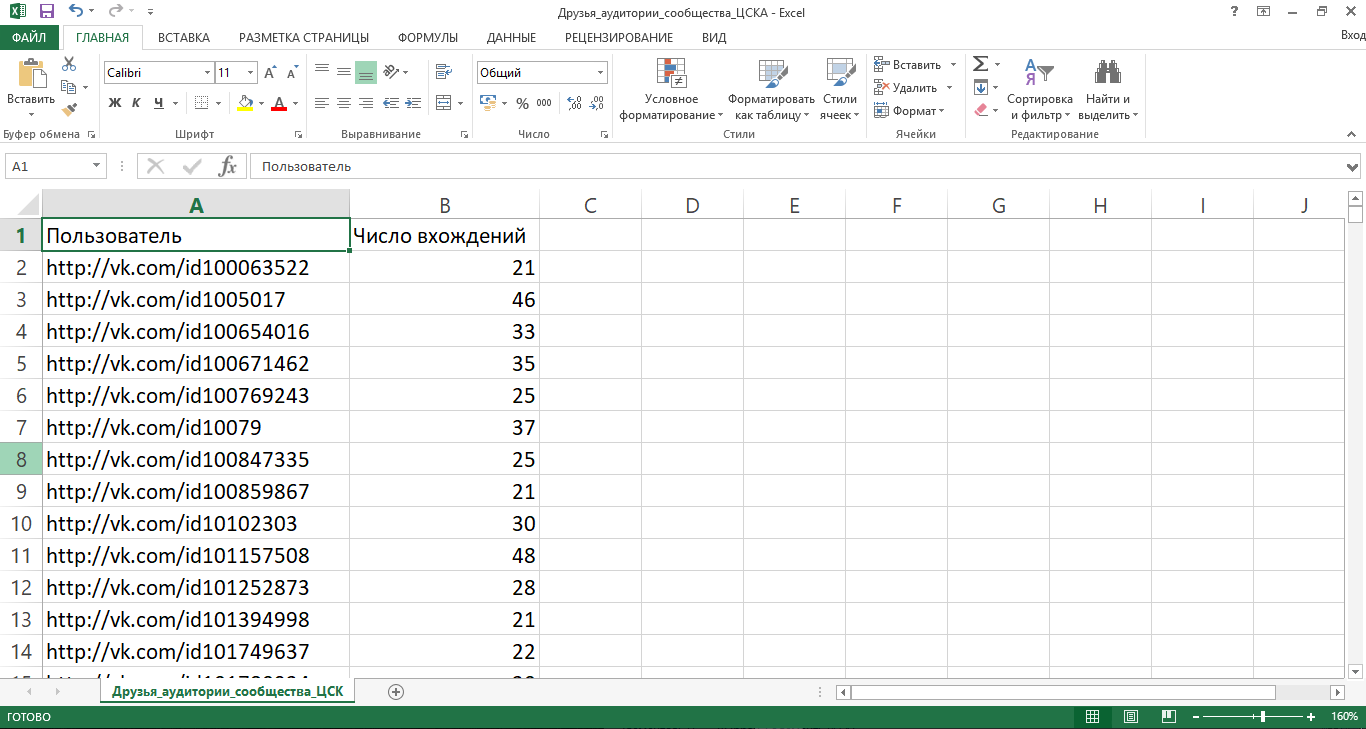1366x729 pixels.
Task: Add a new sheet with the plus button
Action: pos(396,692)
